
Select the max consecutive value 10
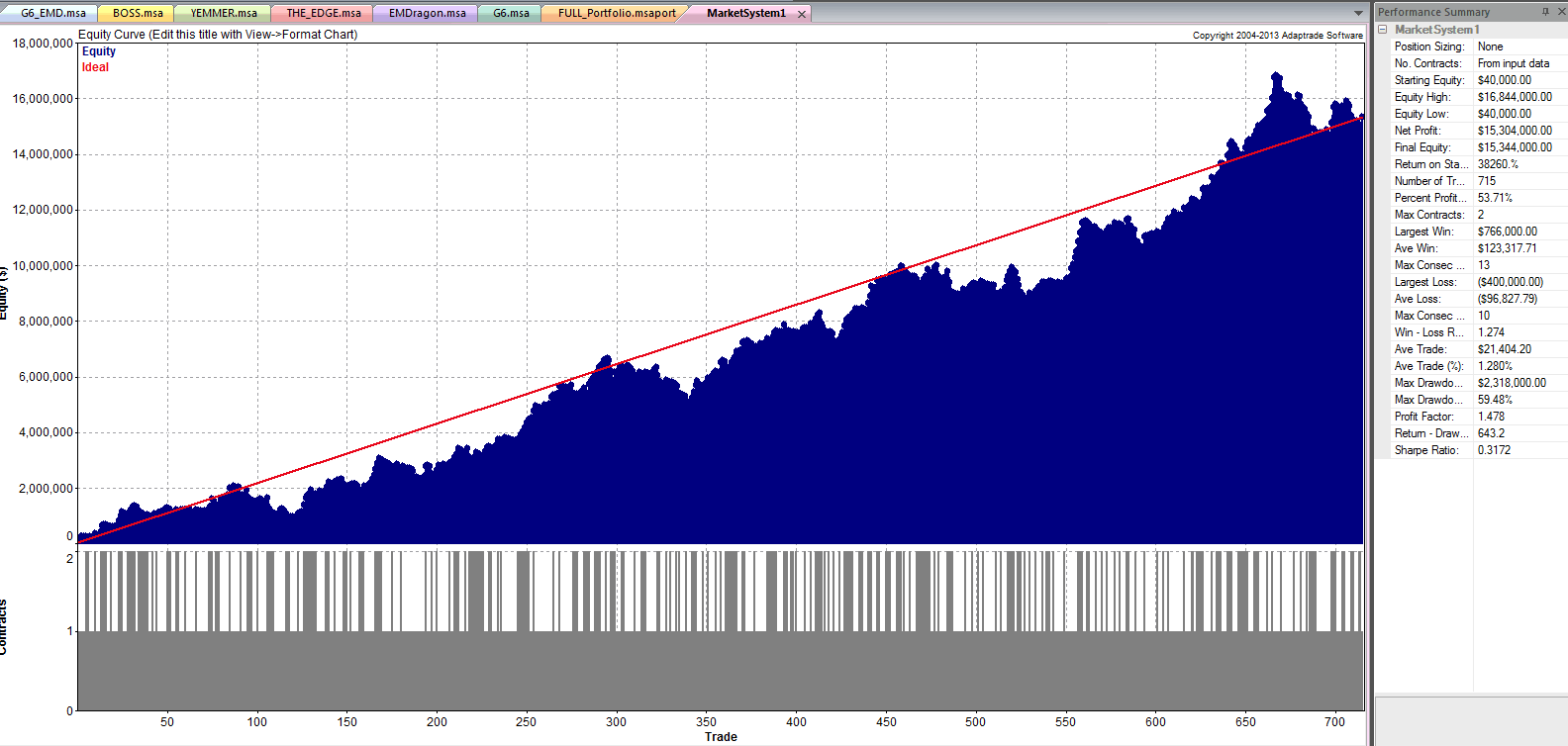[1484, 316]
